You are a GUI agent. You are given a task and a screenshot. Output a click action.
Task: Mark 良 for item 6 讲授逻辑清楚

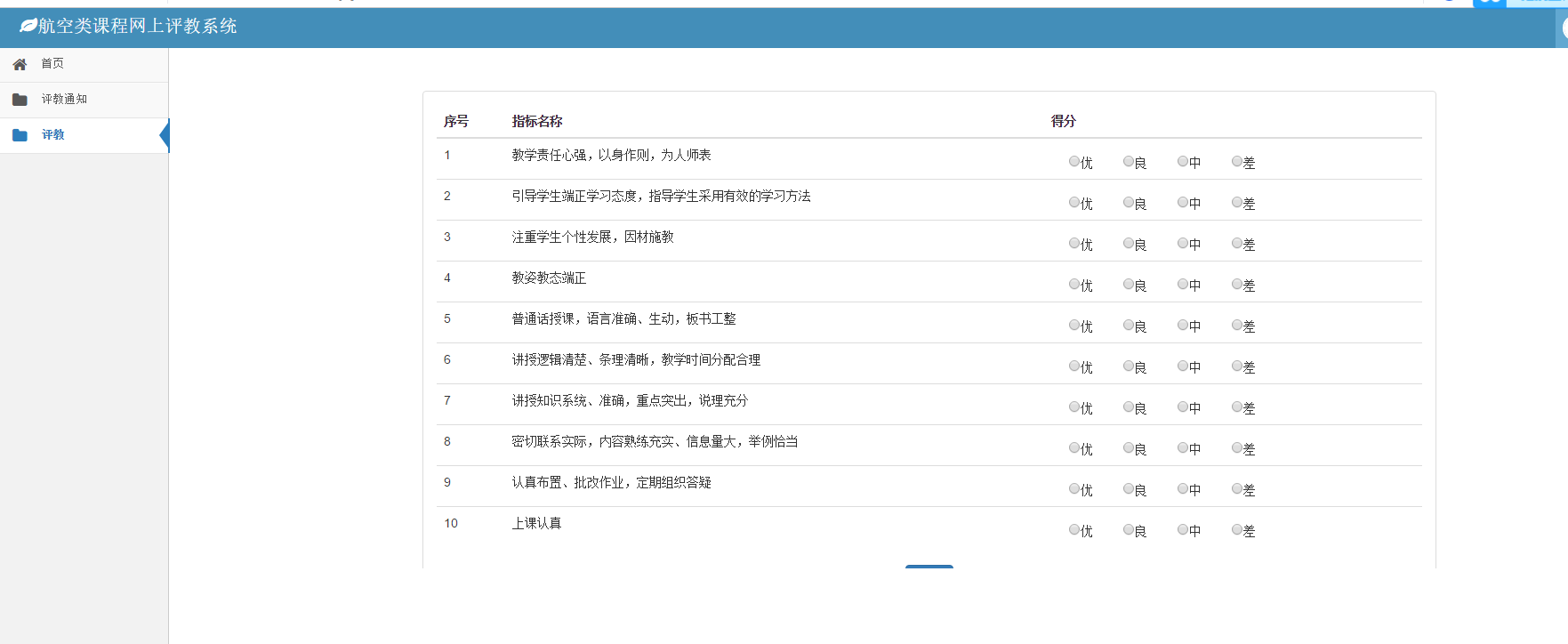point(1129,366)
